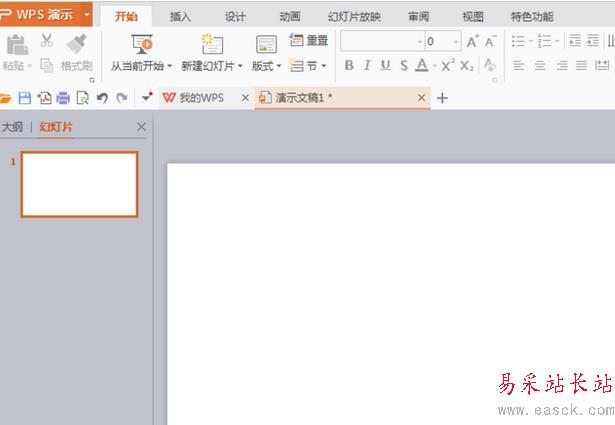Export to PDF icon
The image size is (615, 425).
click(44, 98)
